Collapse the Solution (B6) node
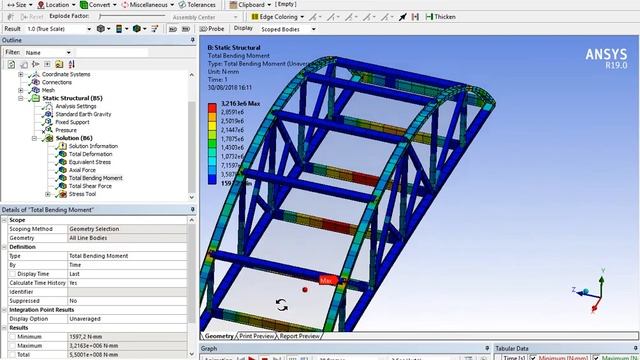The image size is (640, 360). click(34, 138)
